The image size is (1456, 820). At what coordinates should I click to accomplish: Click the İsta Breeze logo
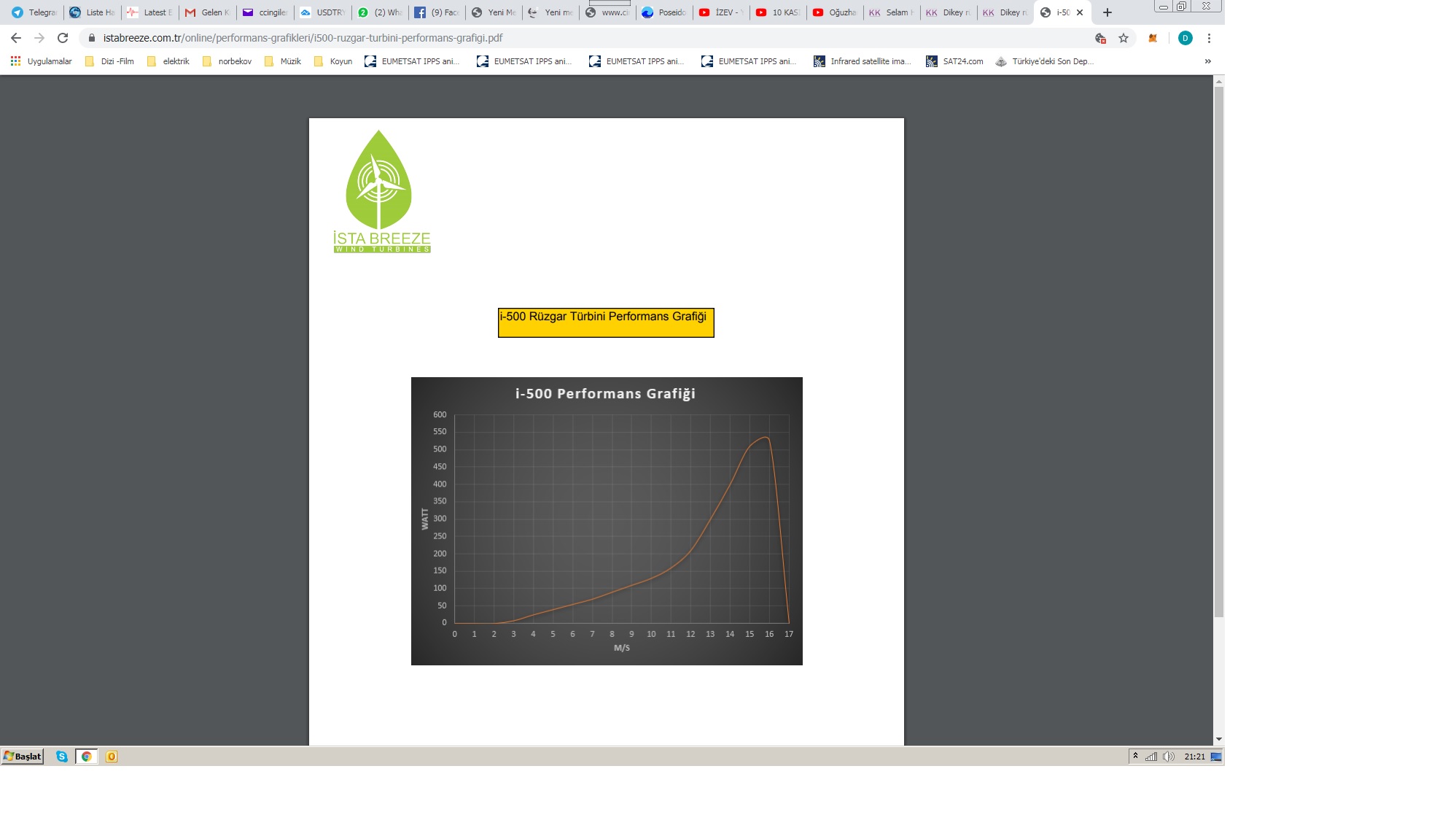pyautogui.click(x=381, y=191)
